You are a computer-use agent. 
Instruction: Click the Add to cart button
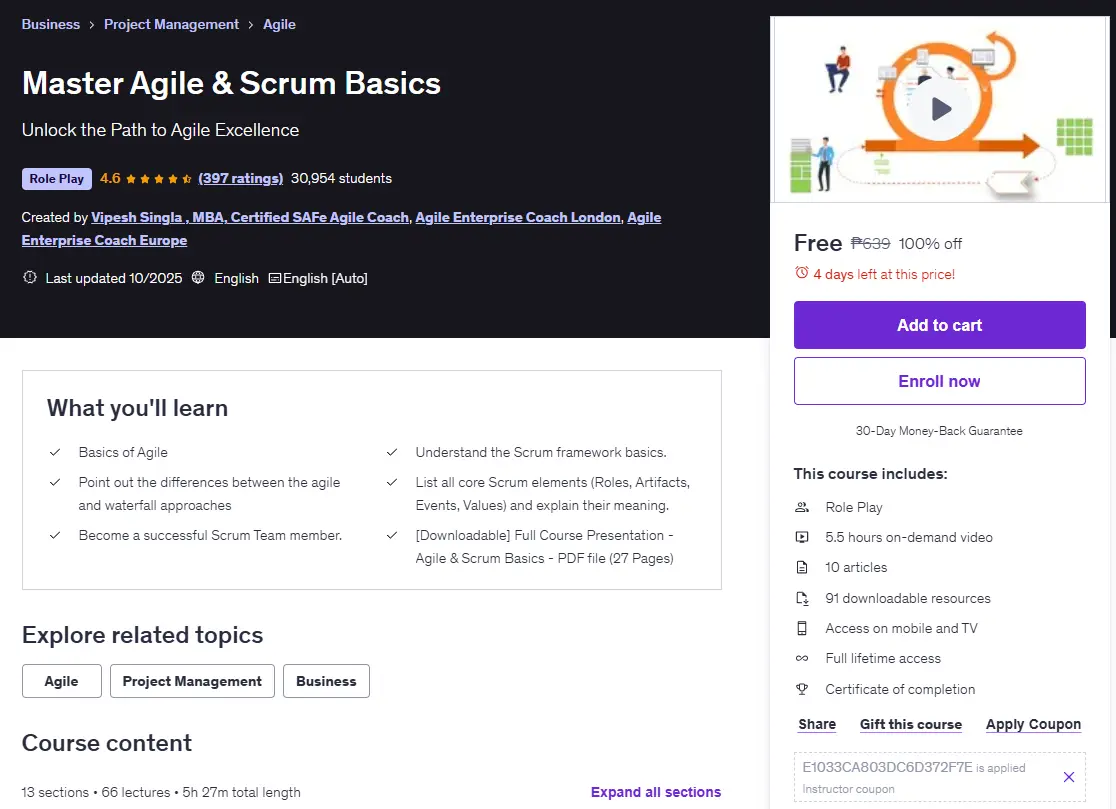click(939, 325)
